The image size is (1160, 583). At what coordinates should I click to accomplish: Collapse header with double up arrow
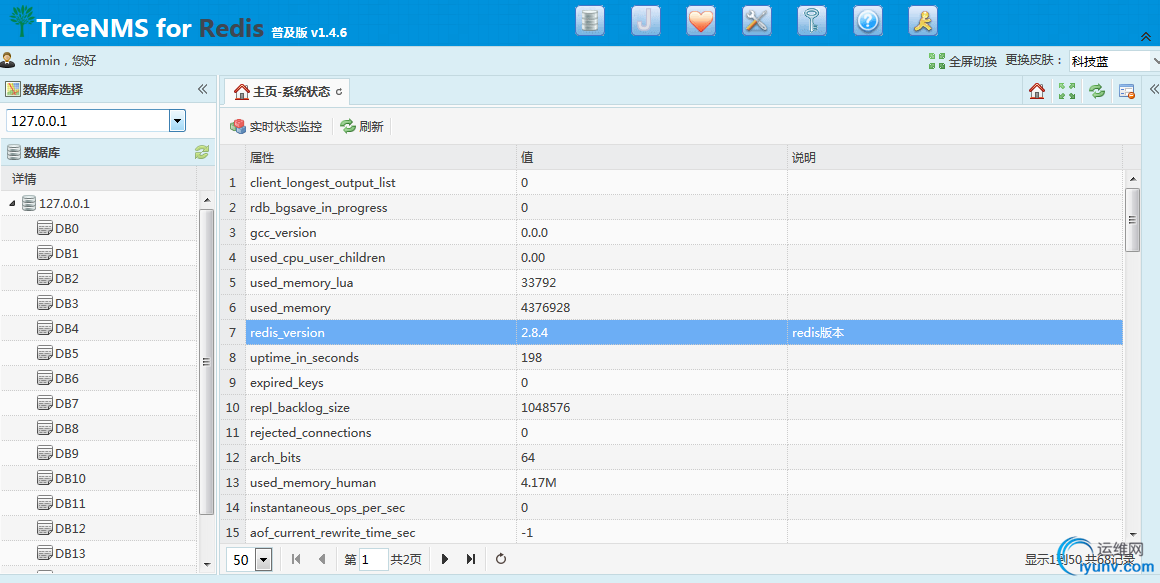[x=1145, y=36]
